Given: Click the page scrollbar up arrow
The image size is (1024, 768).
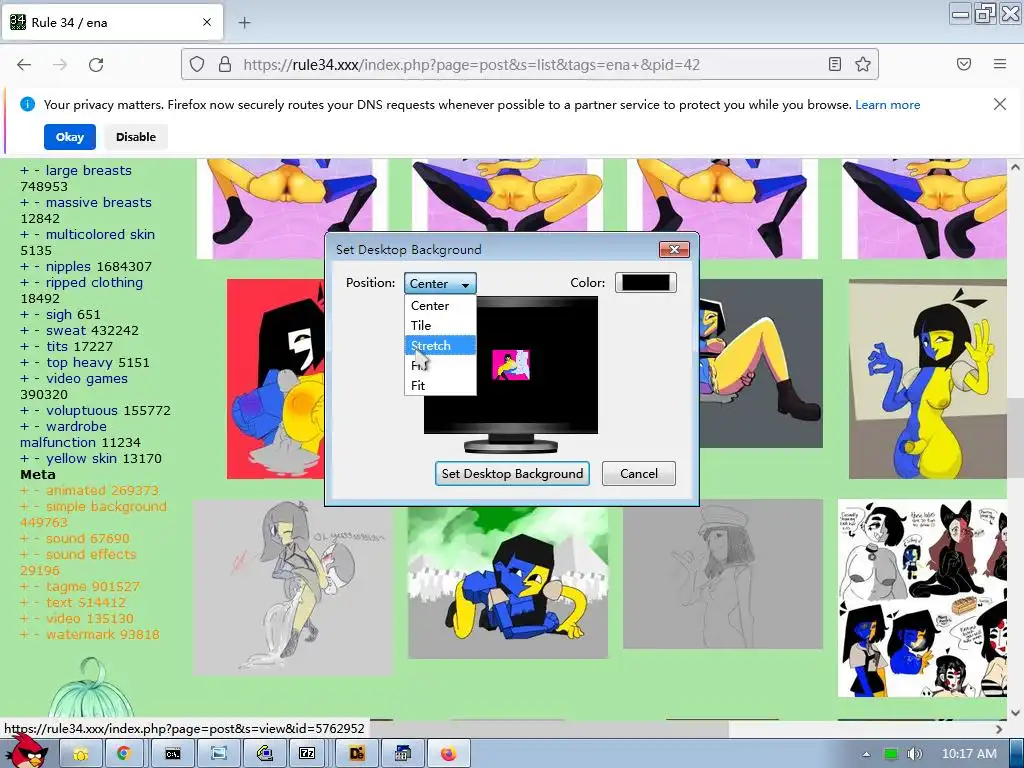Looking at the screenshot, I should [1016, 167].
